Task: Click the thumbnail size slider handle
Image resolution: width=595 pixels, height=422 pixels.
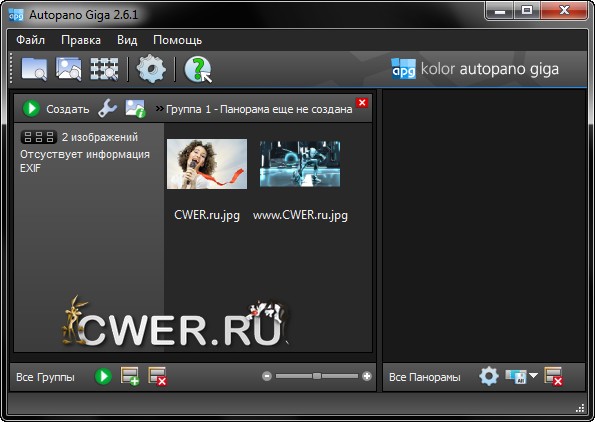Action: coord(317,376)
